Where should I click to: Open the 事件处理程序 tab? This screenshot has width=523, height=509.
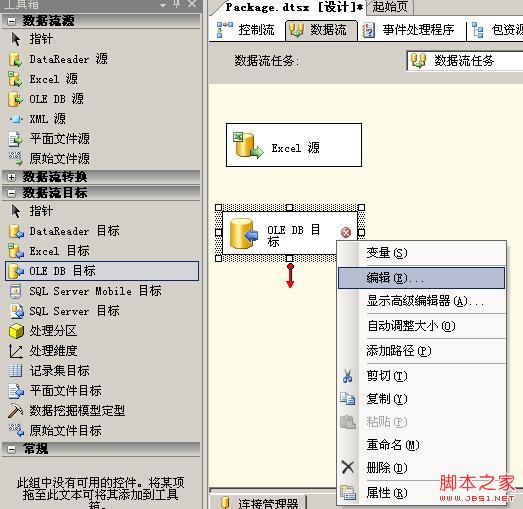pos(411,30)
